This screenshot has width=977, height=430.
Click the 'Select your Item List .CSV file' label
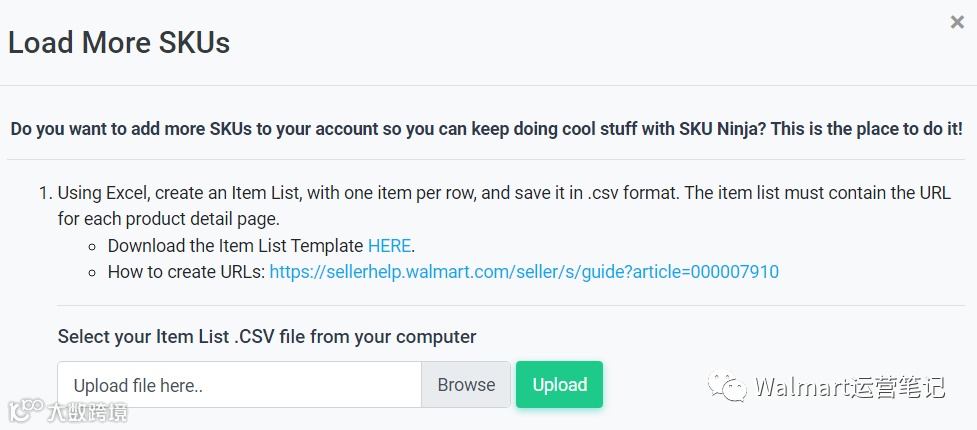(x=267, y=336)
